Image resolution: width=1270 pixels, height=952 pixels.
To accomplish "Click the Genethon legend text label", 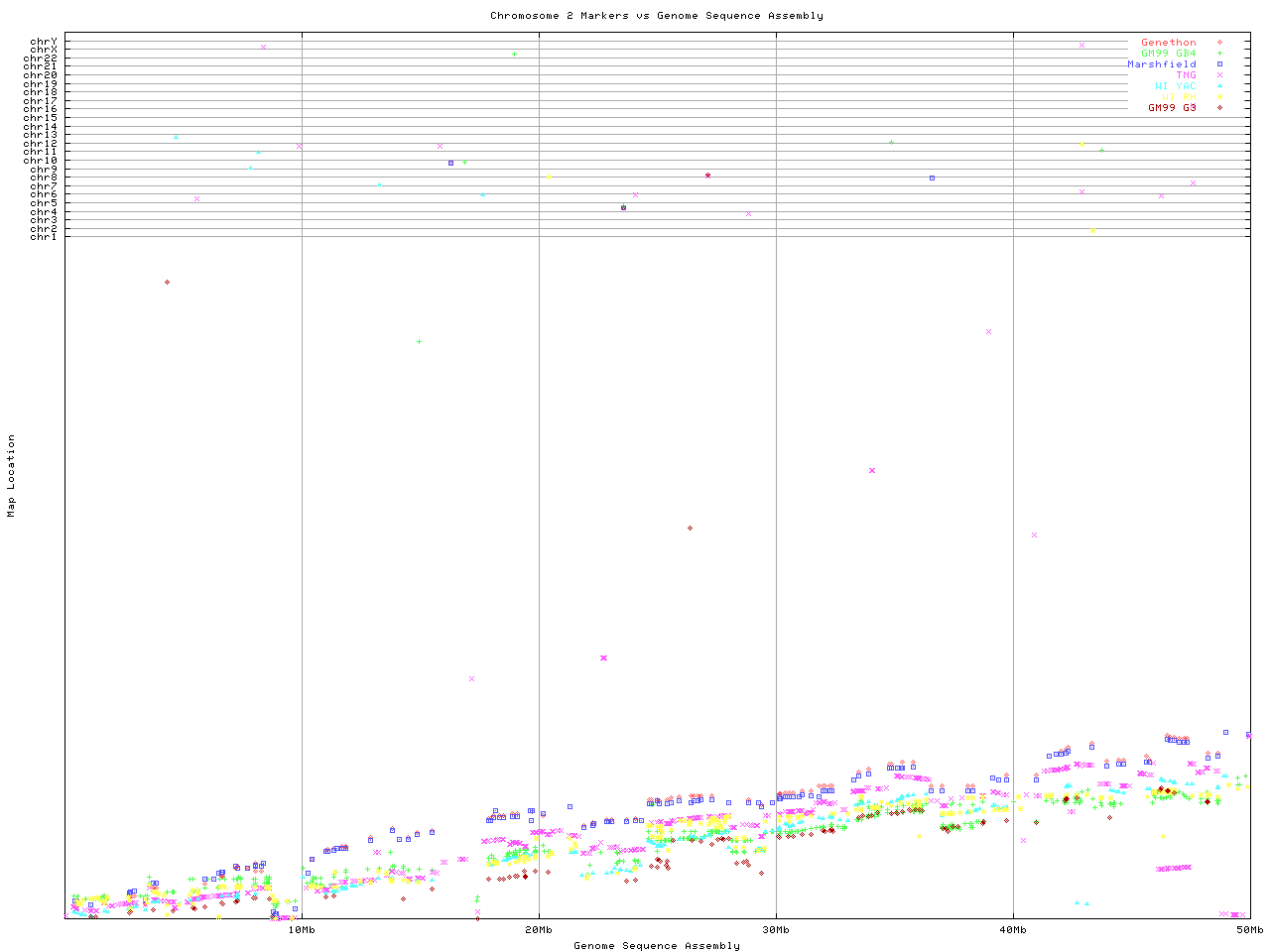I will 1168,43.
